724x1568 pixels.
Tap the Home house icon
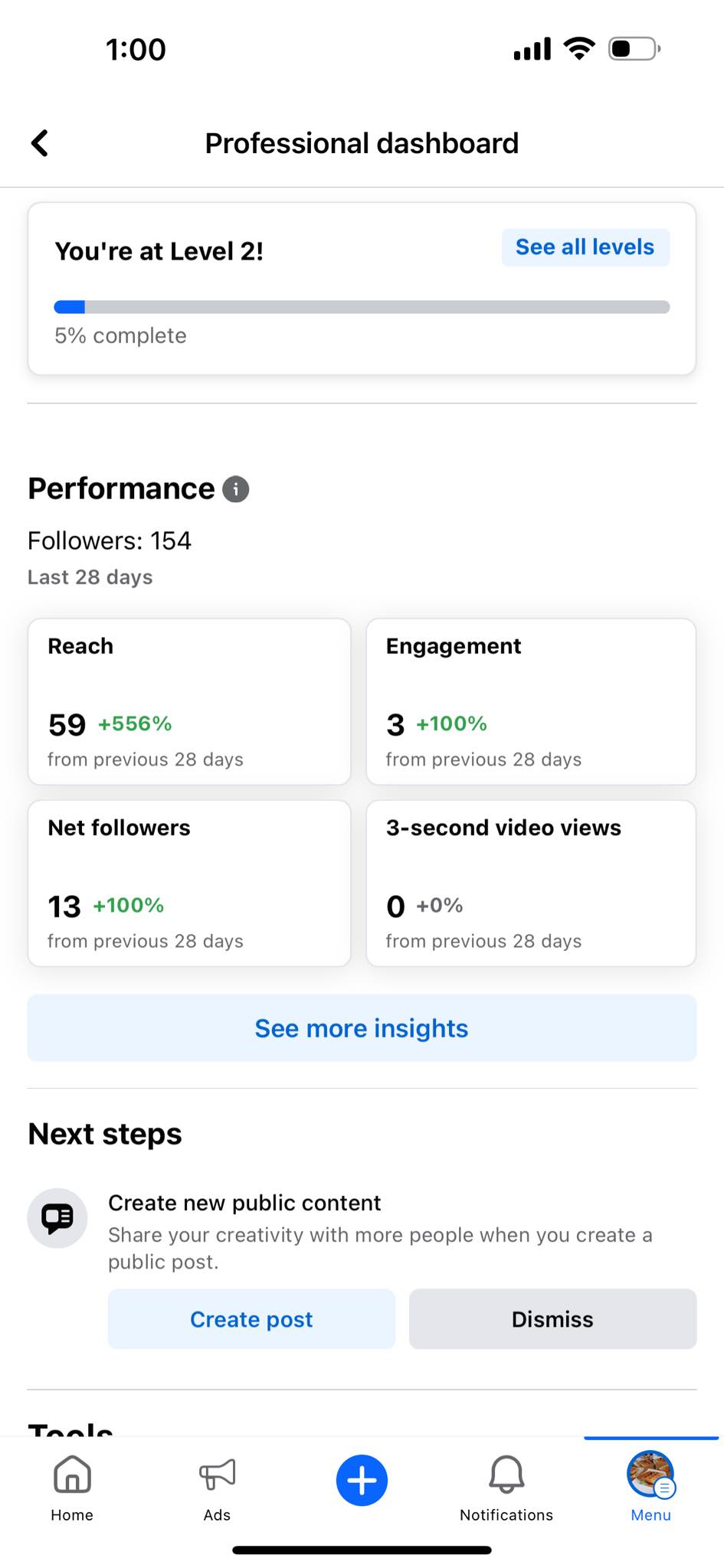72,1474
